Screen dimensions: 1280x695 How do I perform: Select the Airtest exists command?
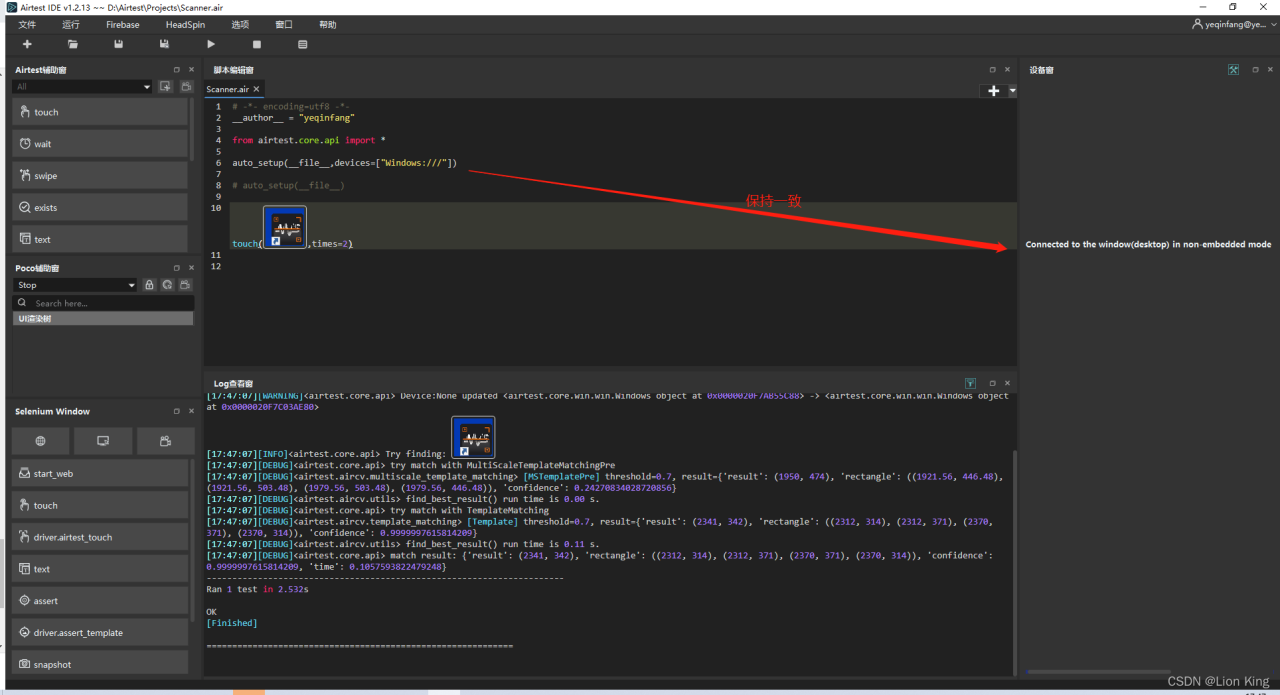(x=100, y=207)
